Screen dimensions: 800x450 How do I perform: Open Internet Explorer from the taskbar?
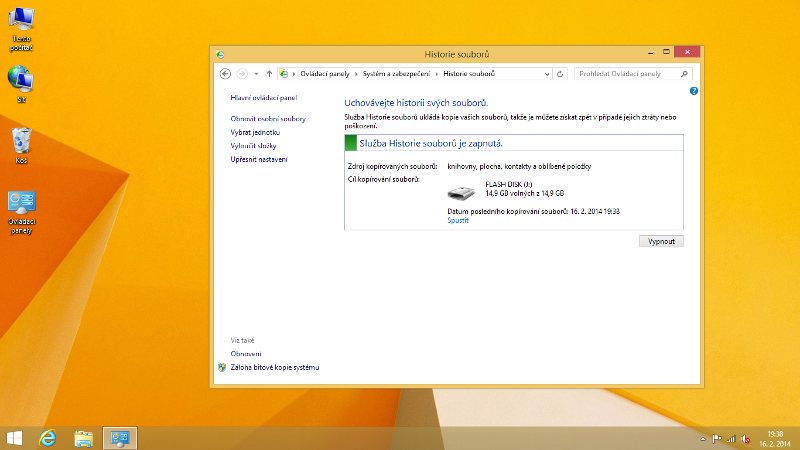pyautogui.click(x=46, y=438)
